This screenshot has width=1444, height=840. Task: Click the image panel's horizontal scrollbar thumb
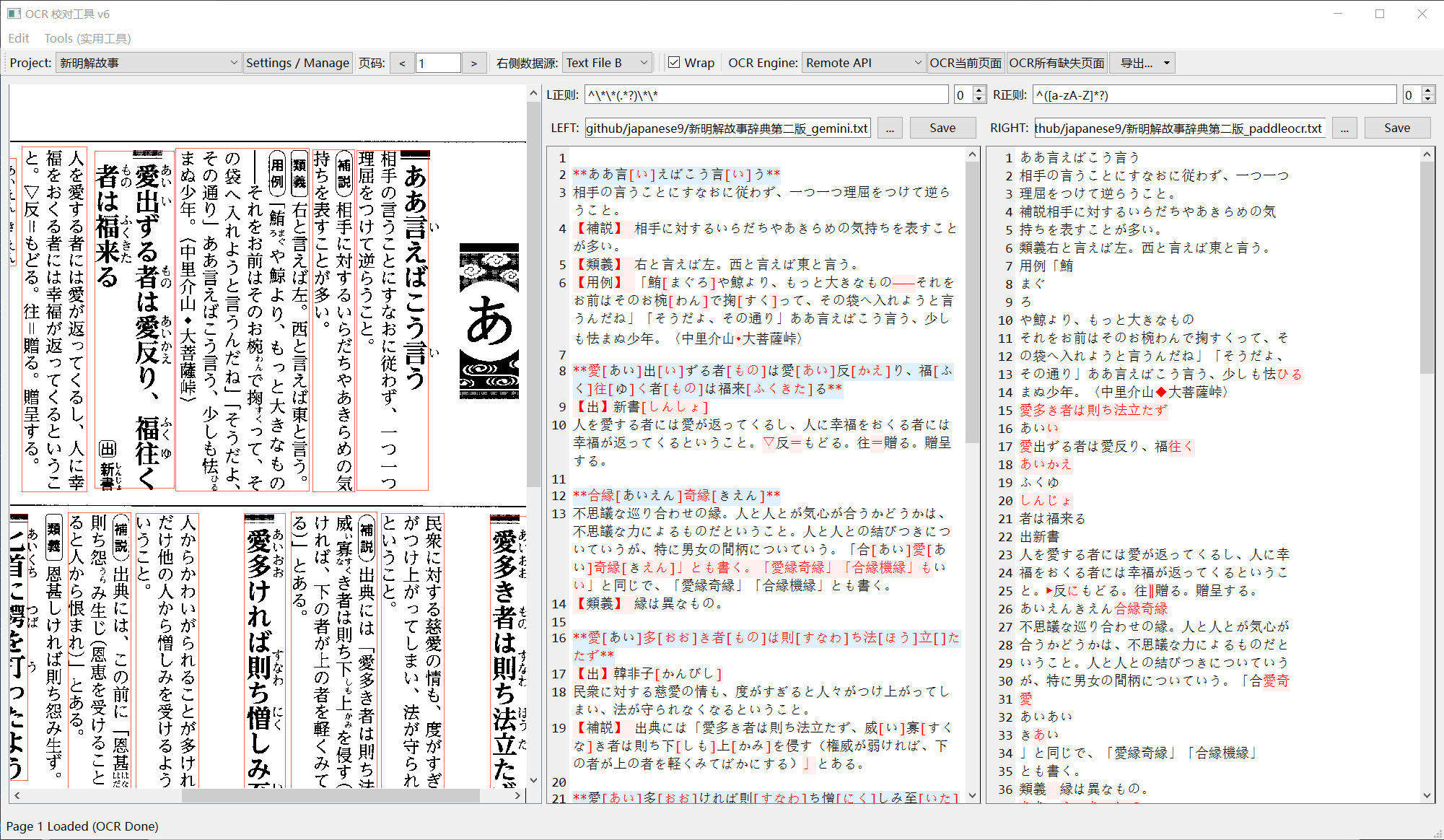331,796
